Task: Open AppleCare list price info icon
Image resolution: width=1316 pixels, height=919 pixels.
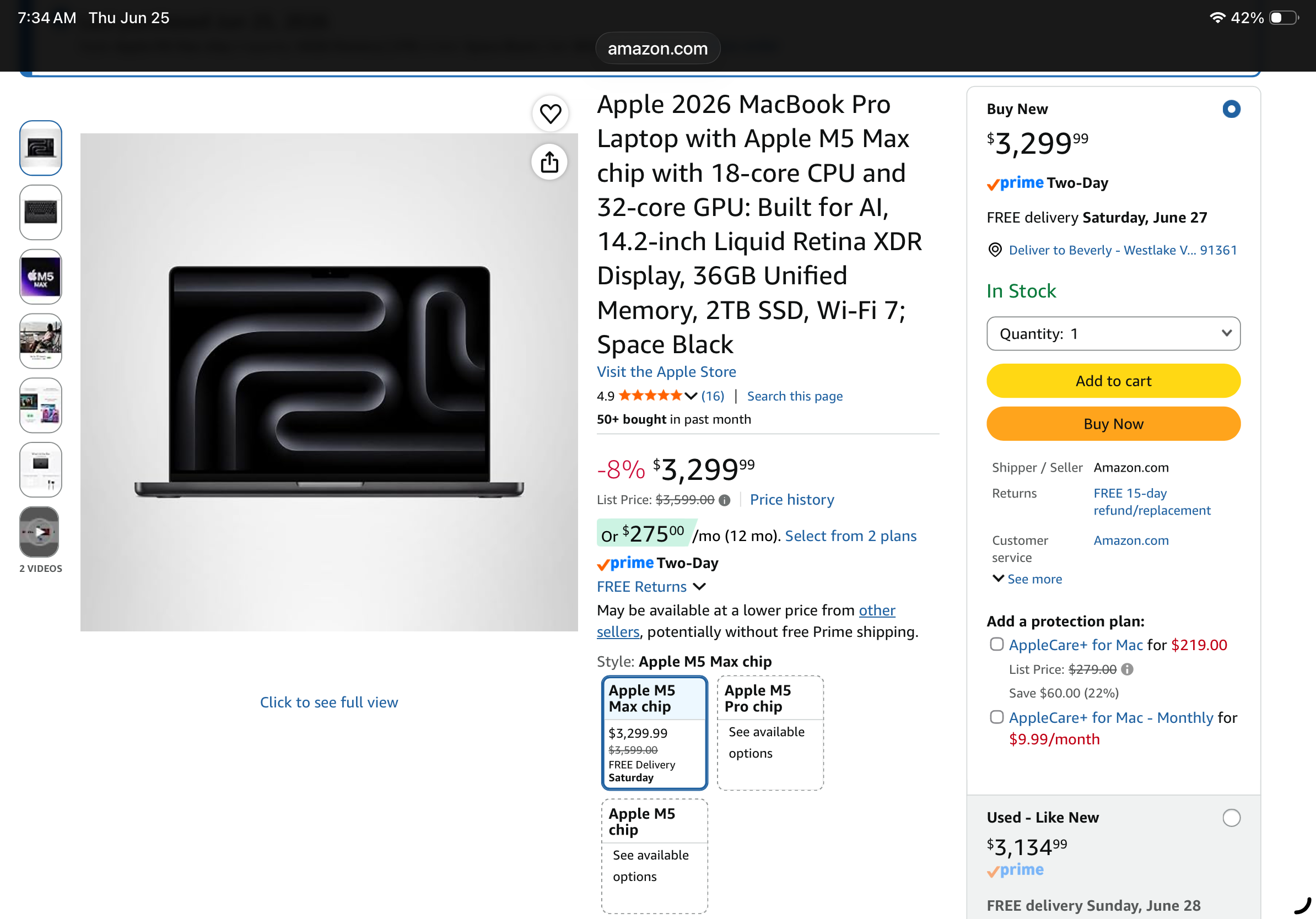Action: click(x=1127, y=669)
